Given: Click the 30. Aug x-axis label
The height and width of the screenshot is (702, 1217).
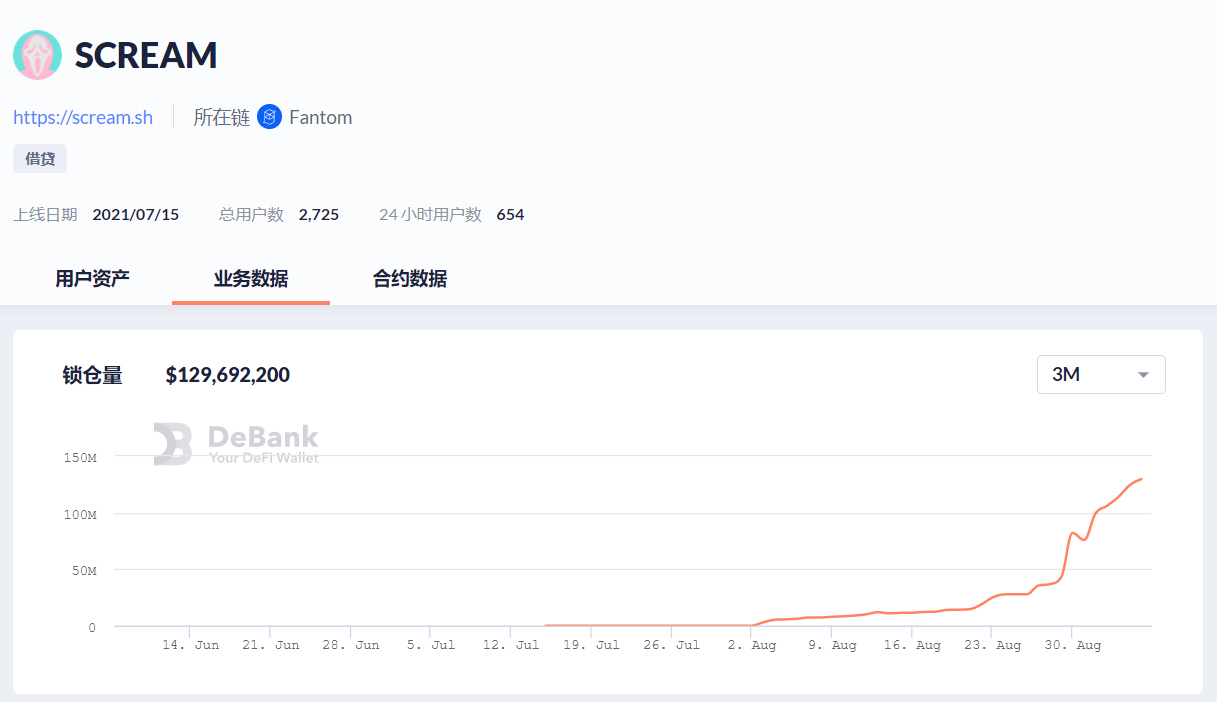Looking at the screenshot, I should [1072, 645].
